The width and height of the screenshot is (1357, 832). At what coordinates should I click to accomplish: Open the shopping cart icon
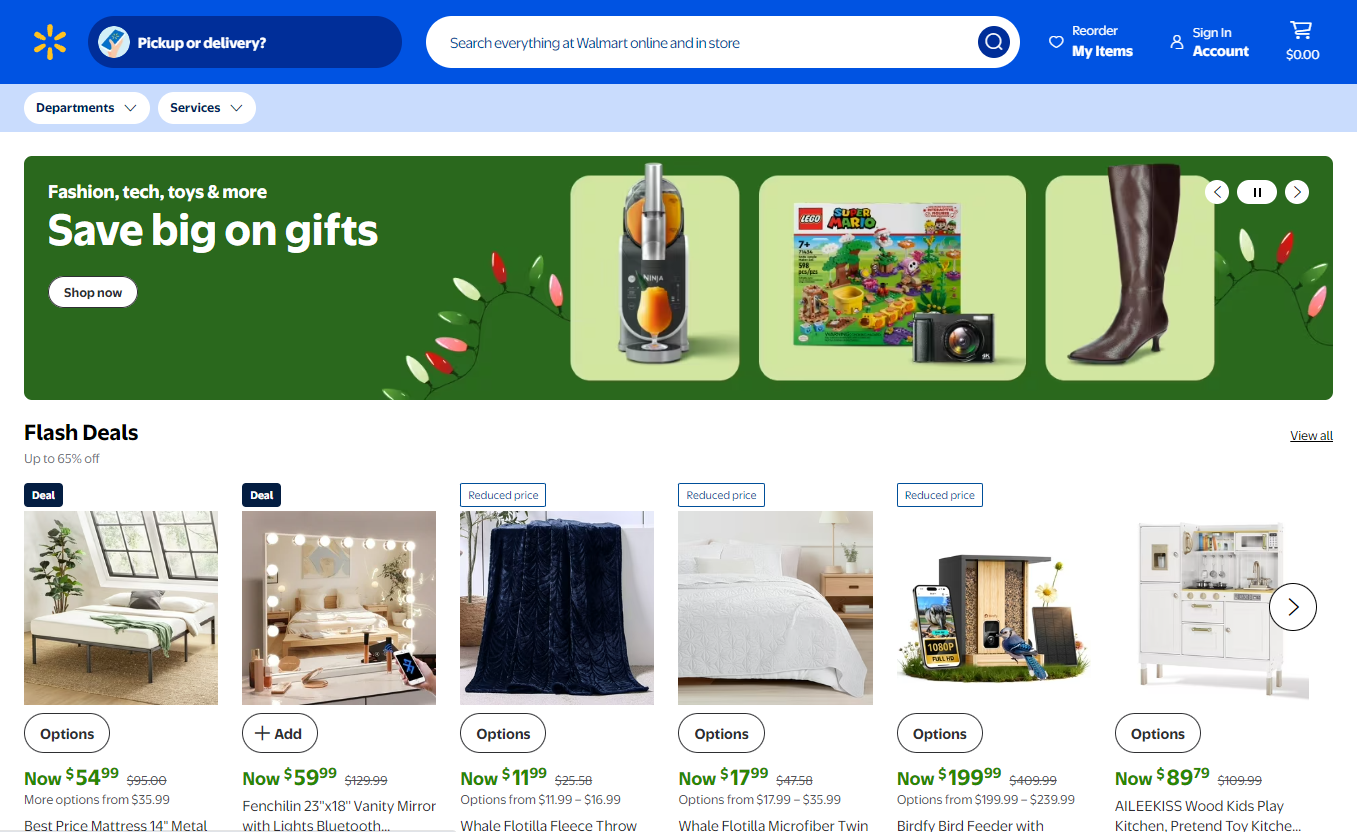coord(1301,30)
